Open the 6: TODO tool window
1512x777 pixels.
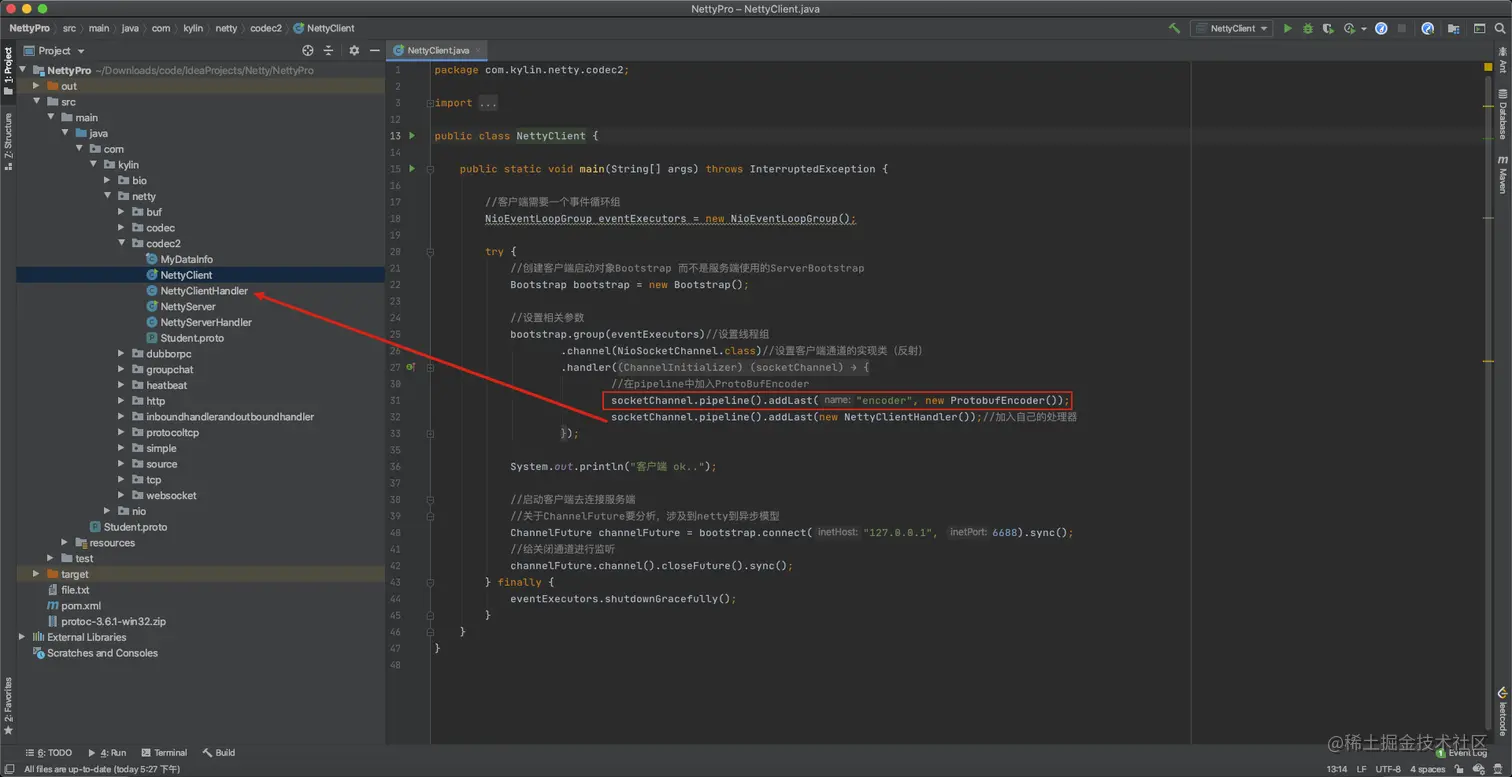[x=49, y=753]
